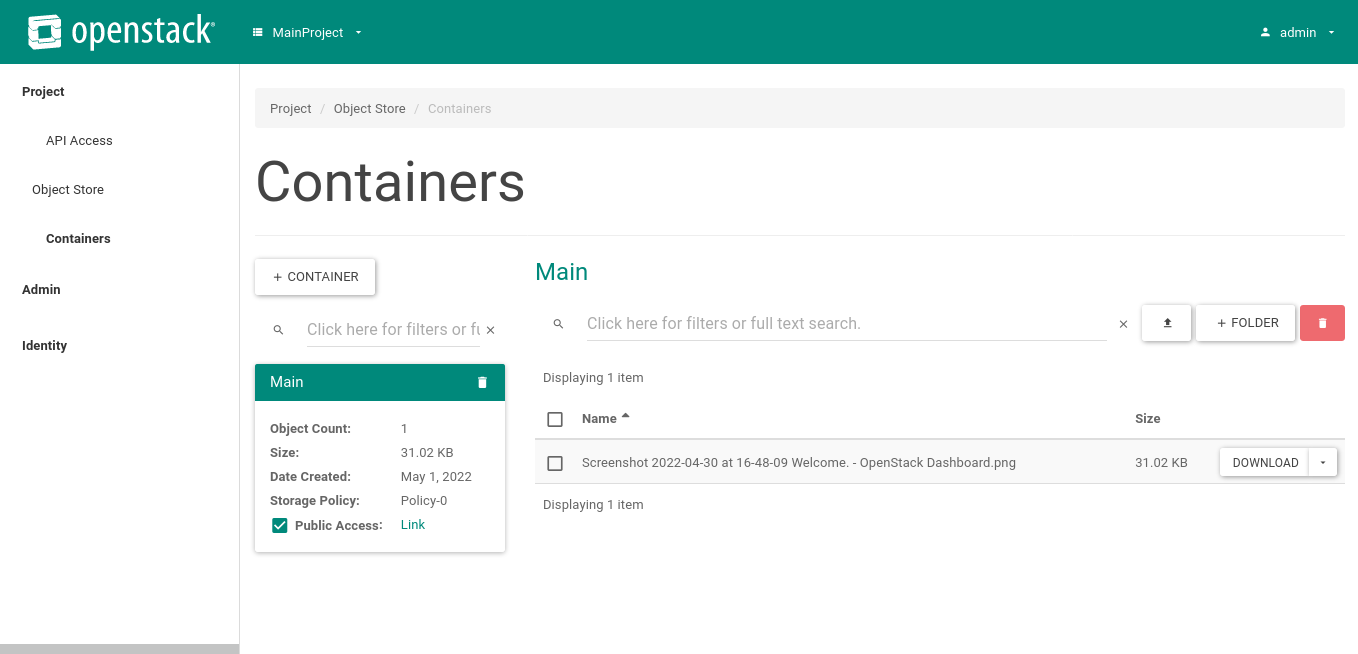The width and height of the screenshot is (1358, 654).
Task: Click the admin user person icon
Action: 1265,33
